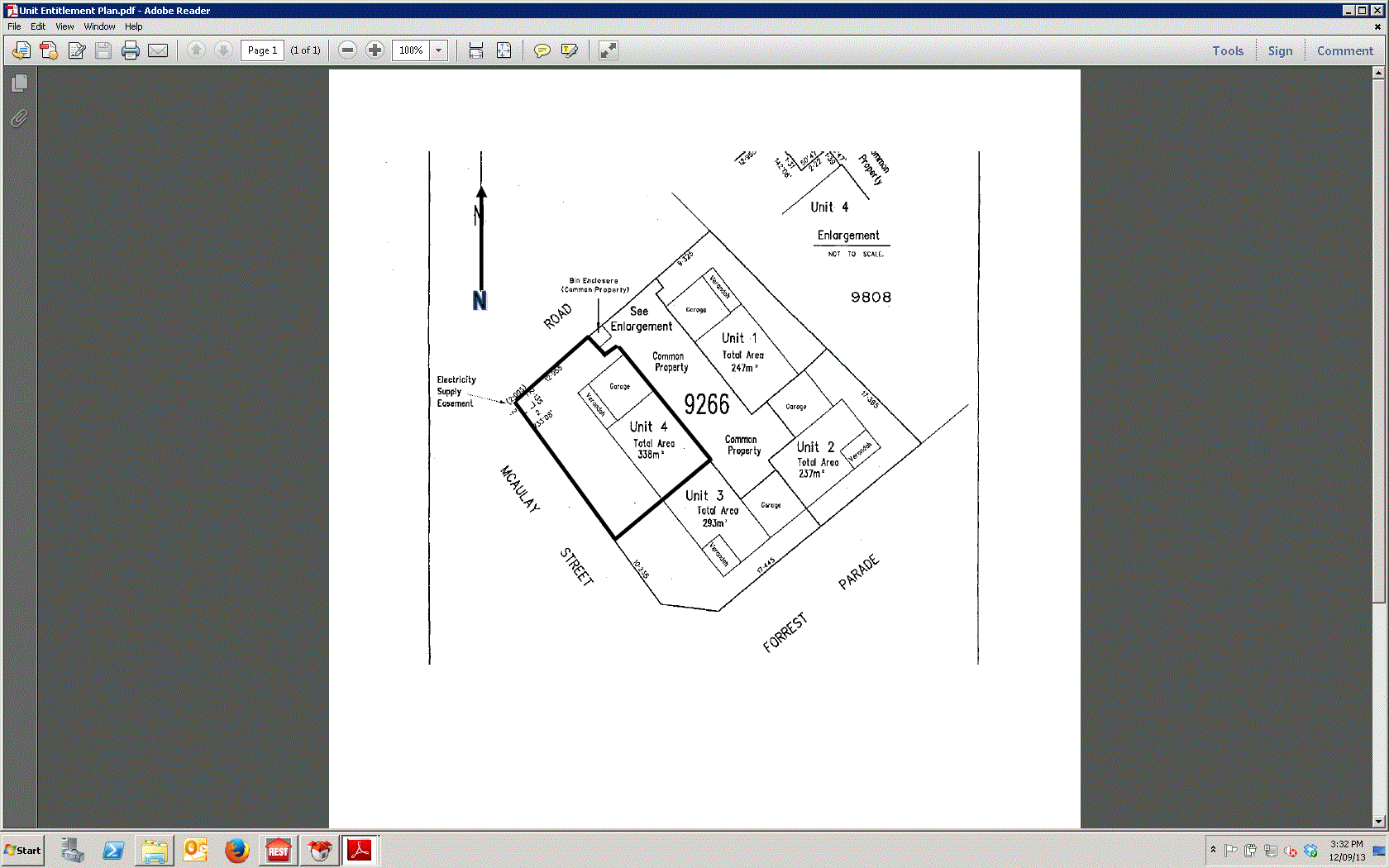1389x868 pixels.
Task: Click the Print file icon
Action: (130, 50)
